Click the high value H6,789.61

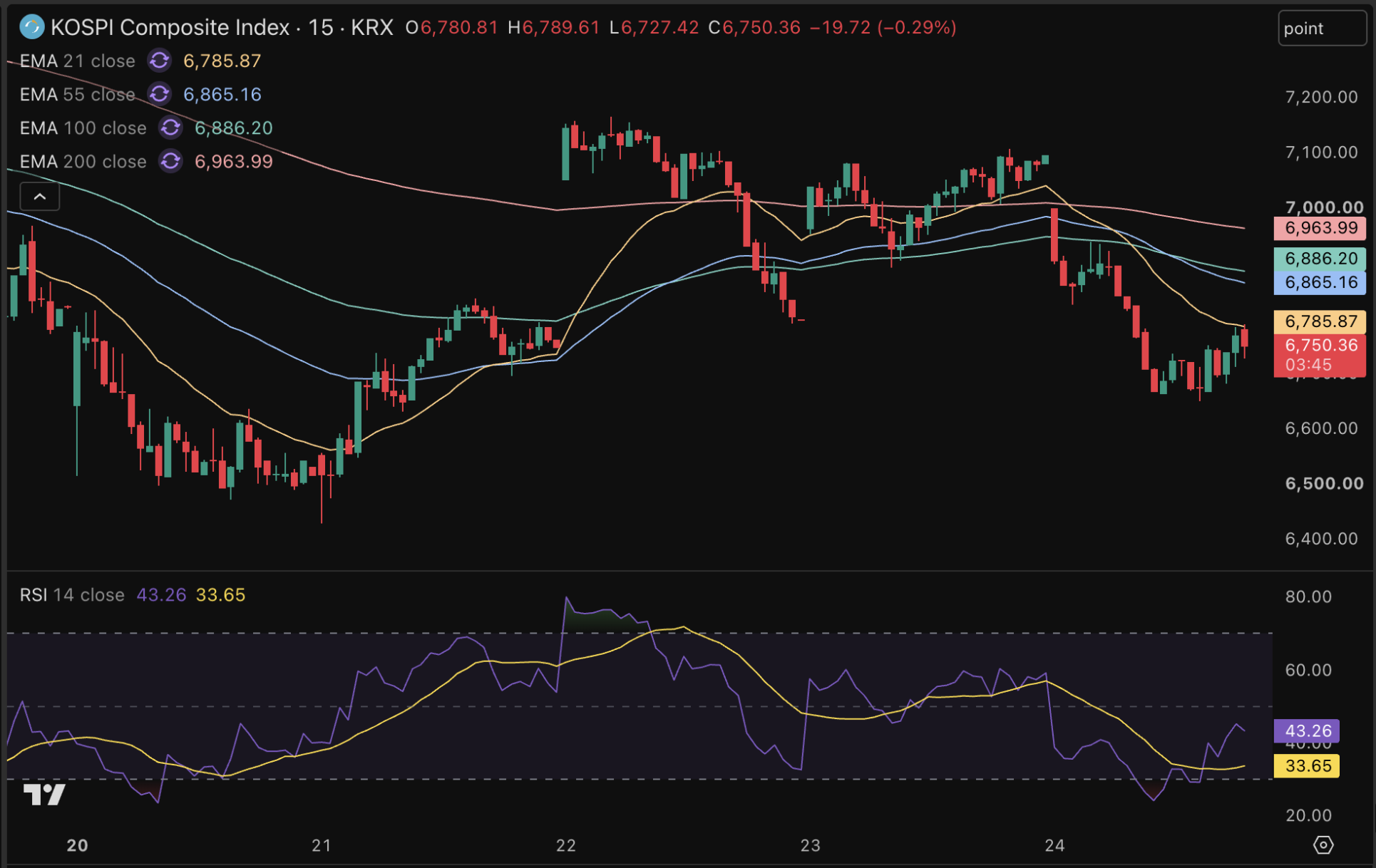(553, 27)
